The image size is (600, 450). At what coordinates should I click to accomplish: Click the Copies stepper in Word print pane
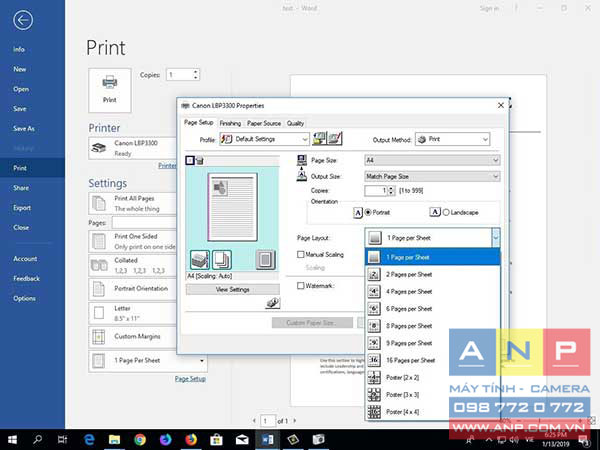click(x=196, y=74)
